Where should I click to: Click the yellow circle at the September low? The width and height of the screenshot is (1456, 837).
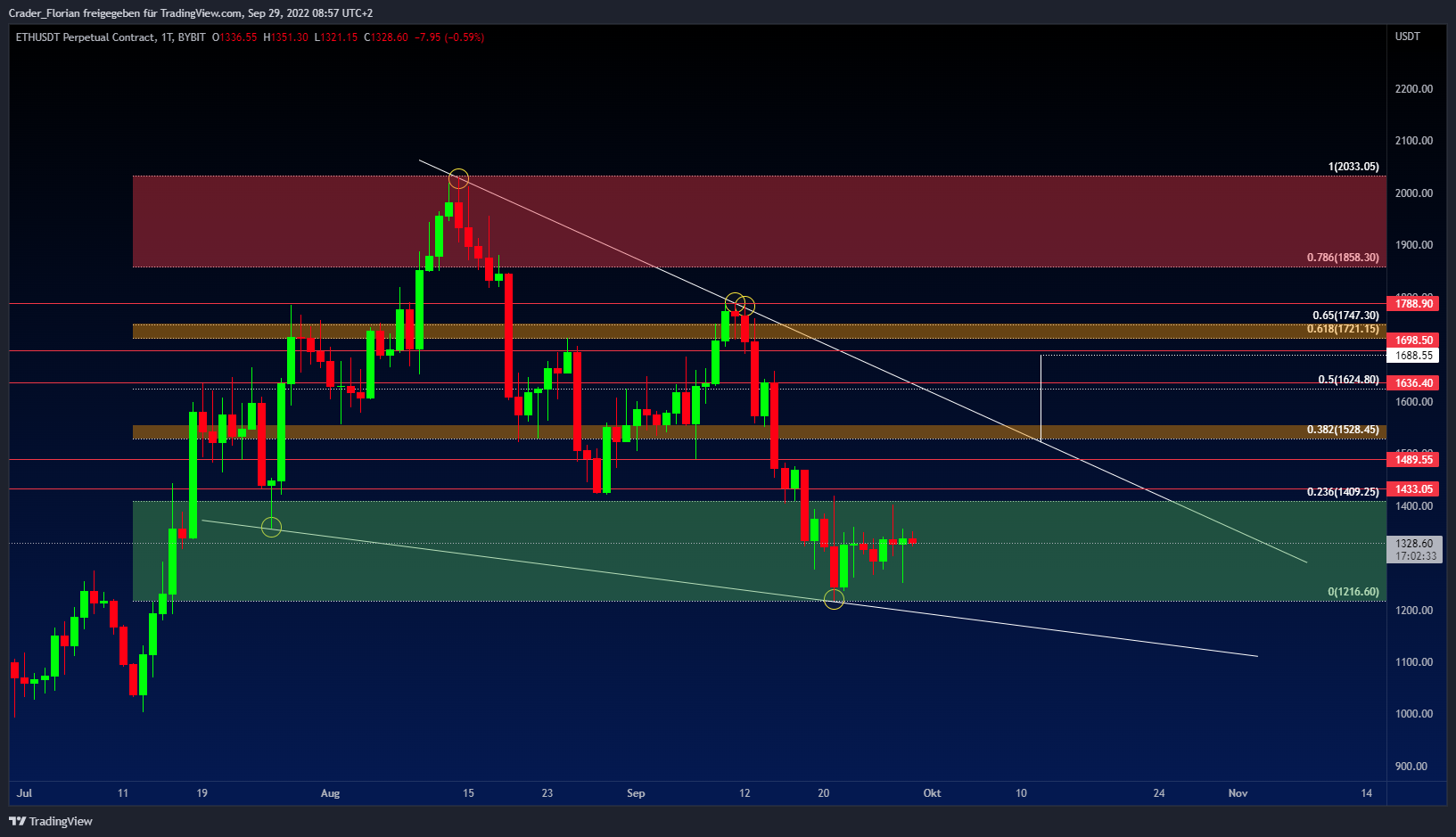tap(834, 599)
